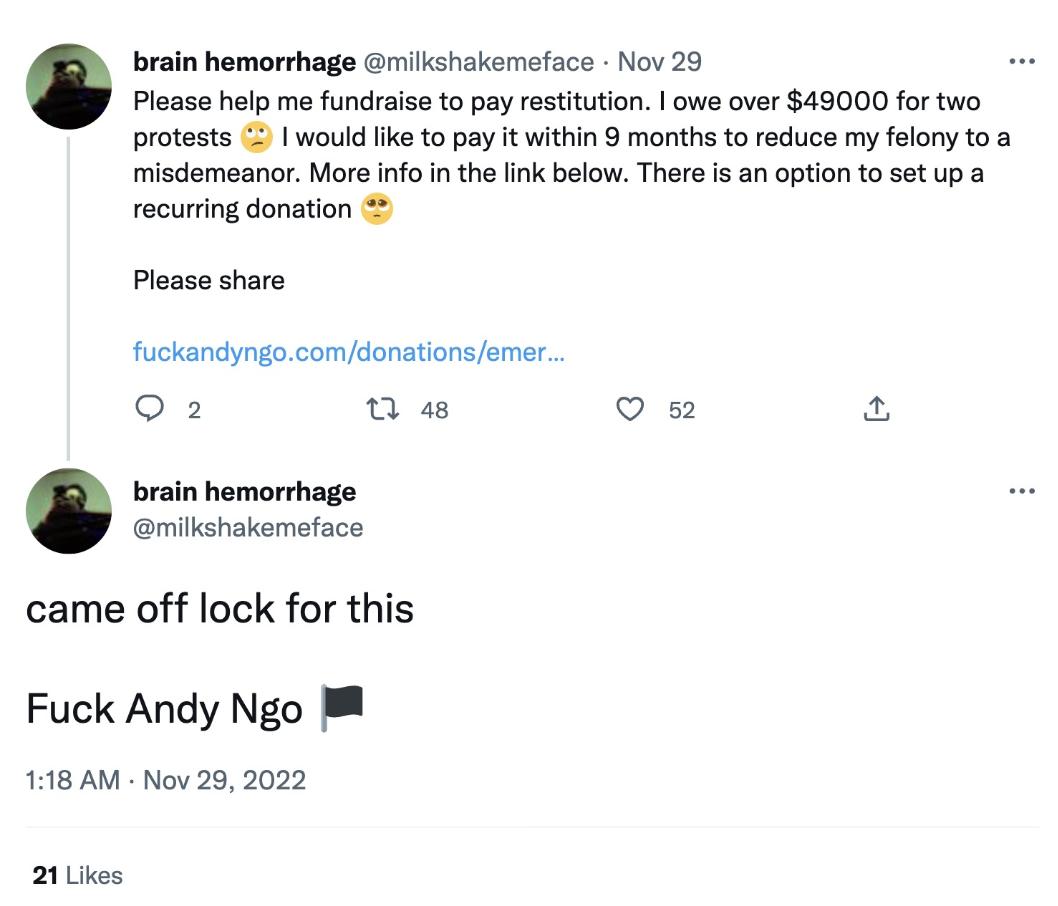Open the three-dot menu on the first tweet
The height and width of the screenshot is (906, 1058).
click(x=1022, y=61)
